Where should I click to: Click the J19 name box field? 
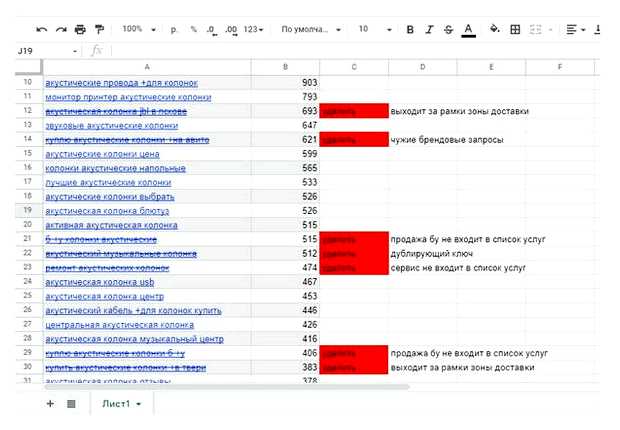coord(40,50)
